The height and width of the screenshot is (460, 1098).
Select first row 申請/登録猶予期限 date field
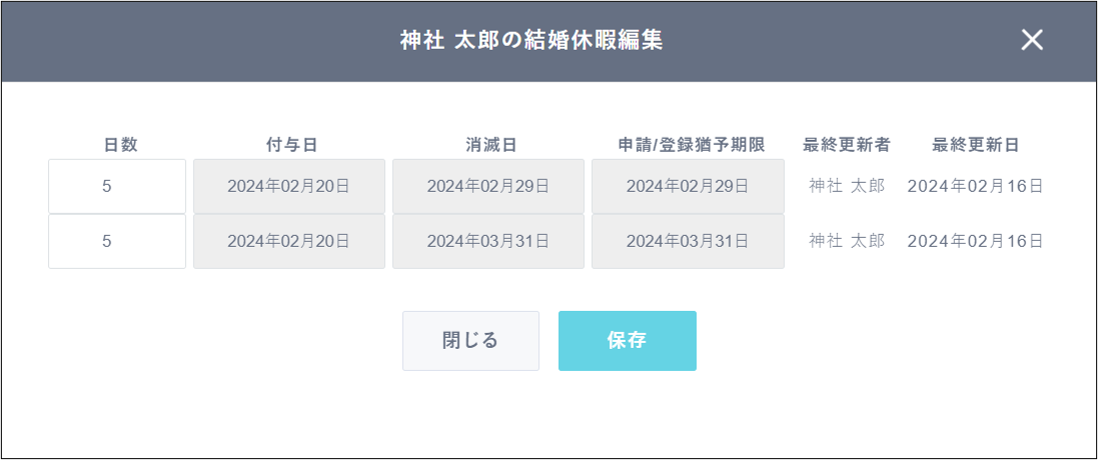click(x=688, y=186)
